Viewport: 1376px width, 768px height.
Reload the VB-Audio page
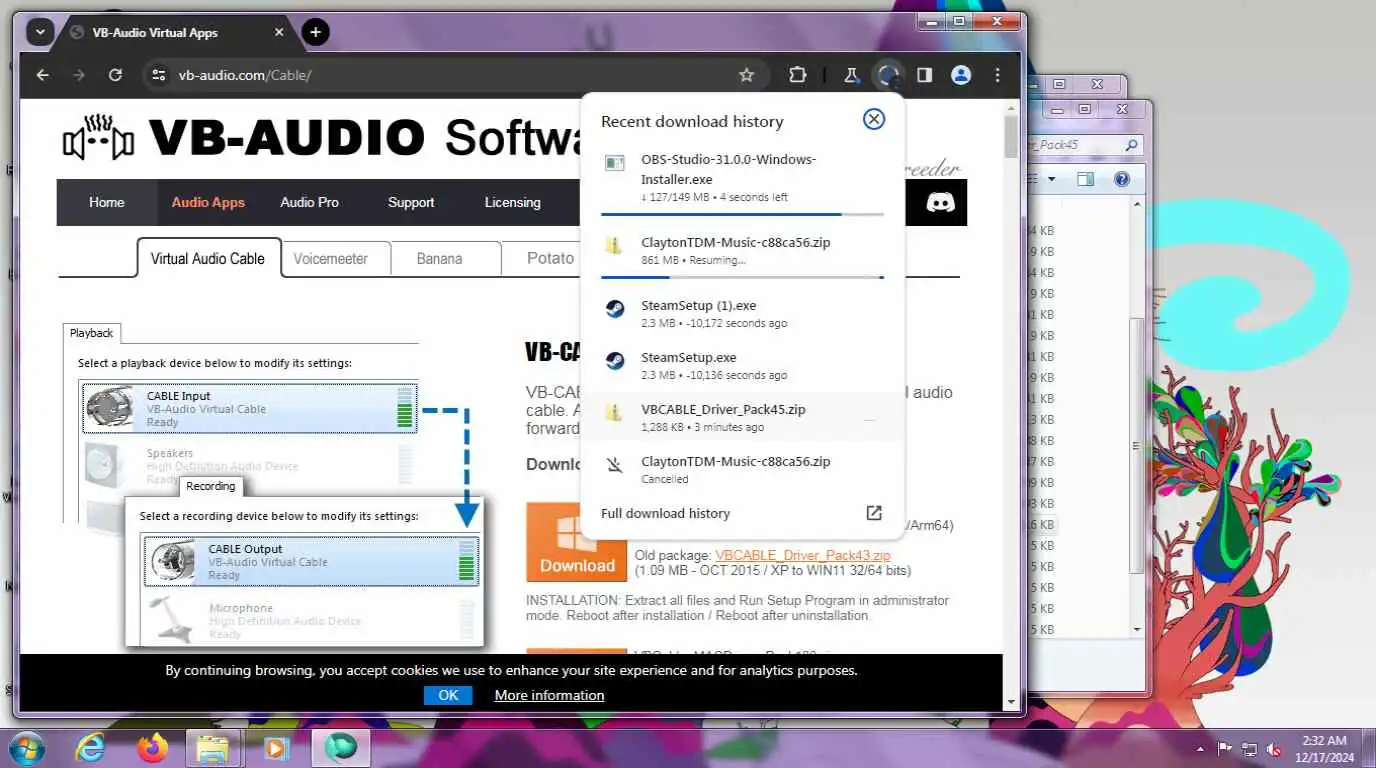click(x=115, y=75)
